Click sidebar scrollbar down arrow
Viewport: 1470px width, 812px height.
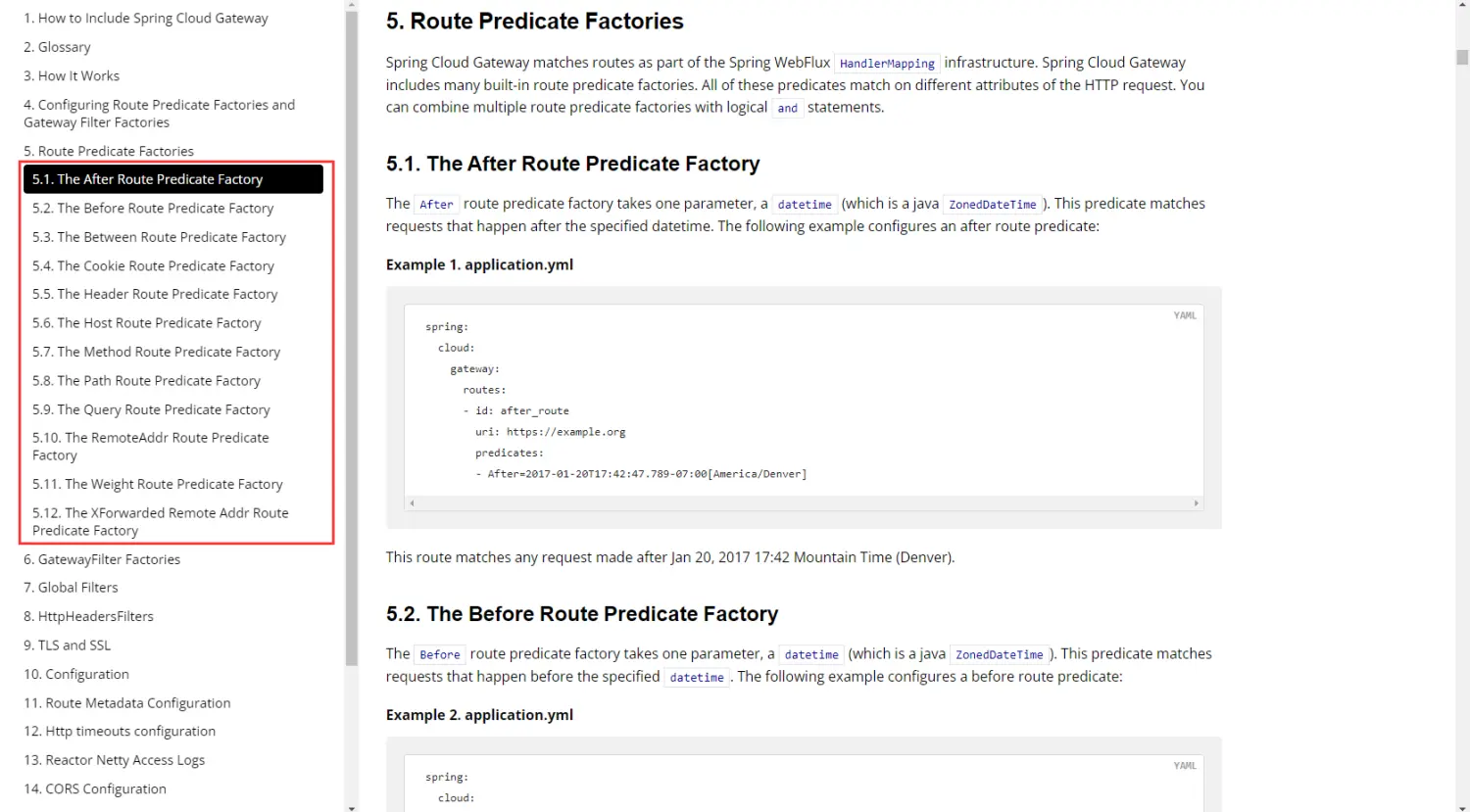[352, 807]
